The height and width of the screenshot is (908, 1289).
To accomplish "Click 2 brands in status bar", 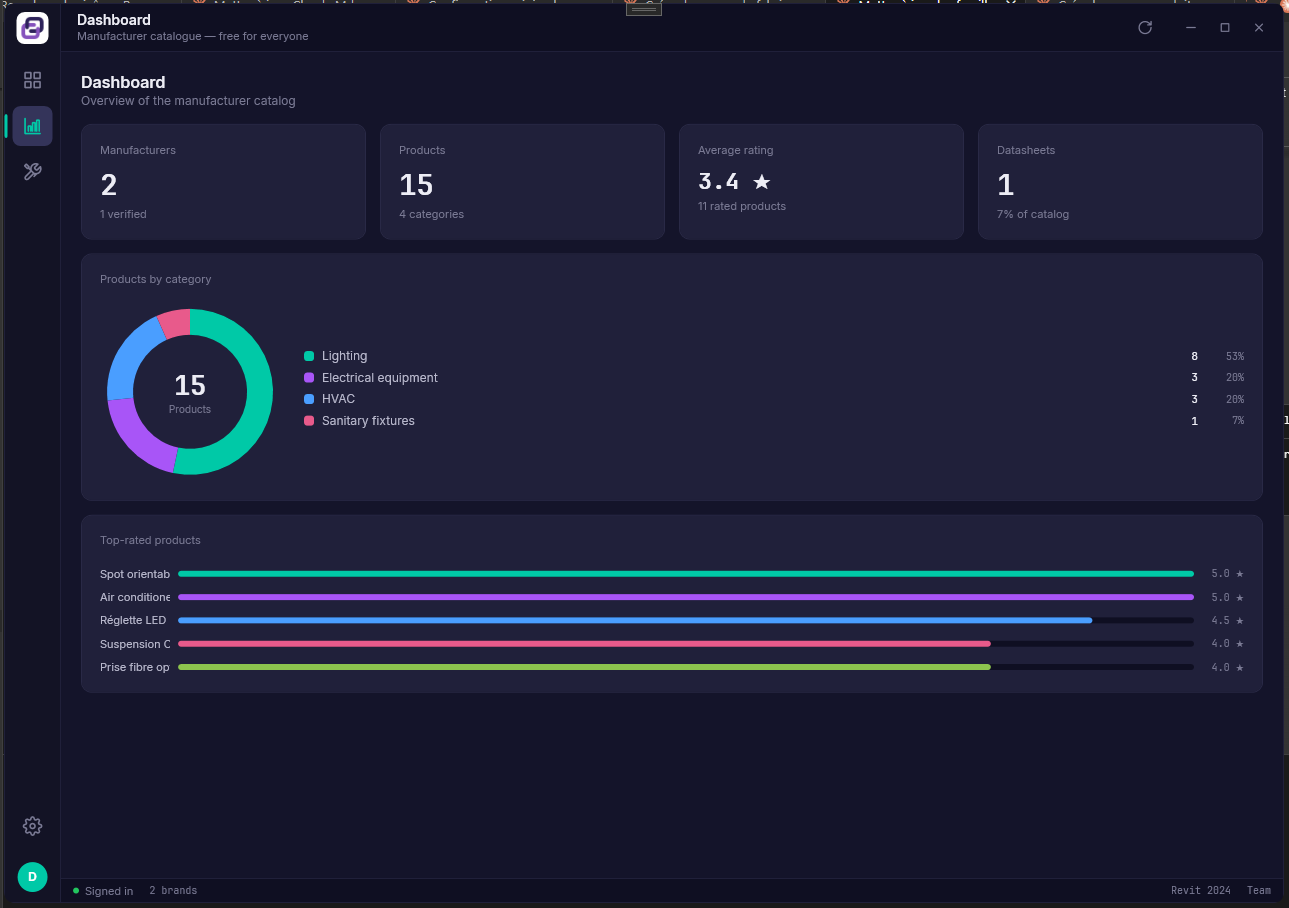I will pos(173,890).
